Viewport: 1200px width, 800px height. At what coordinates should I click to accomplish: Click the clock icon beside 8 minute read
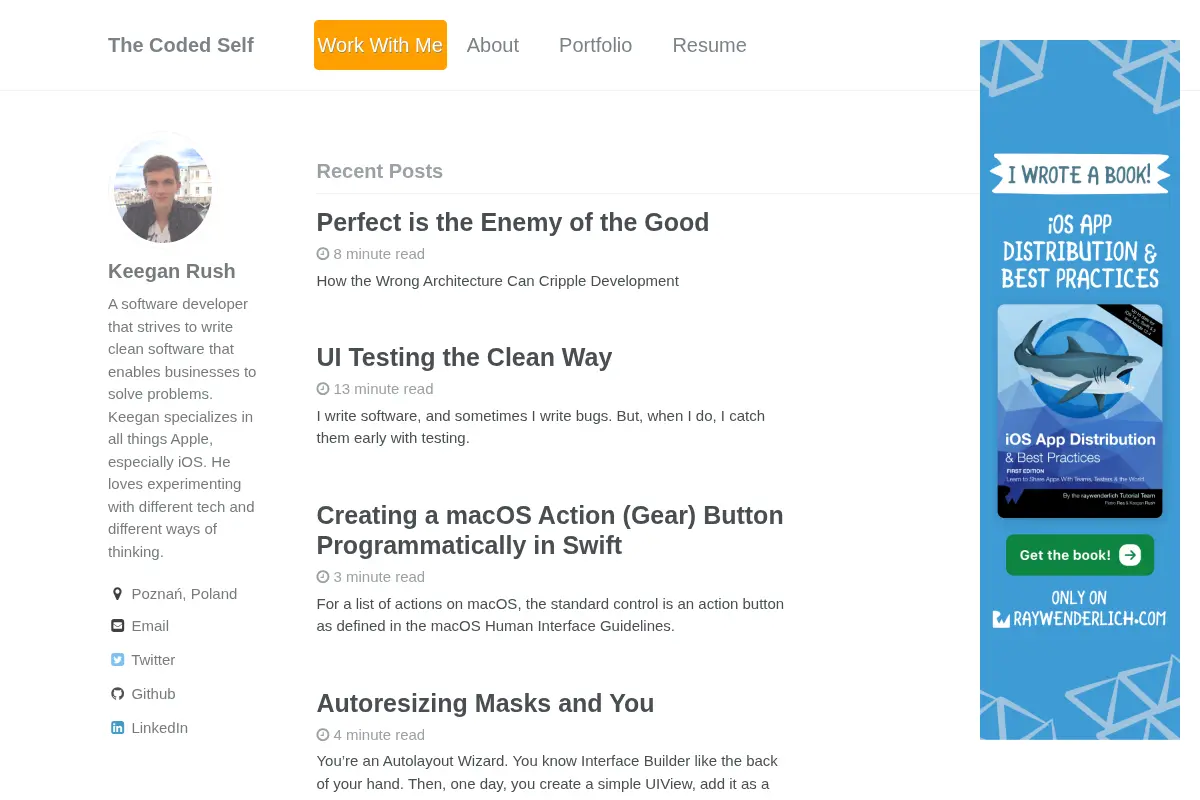coord(323,254)
